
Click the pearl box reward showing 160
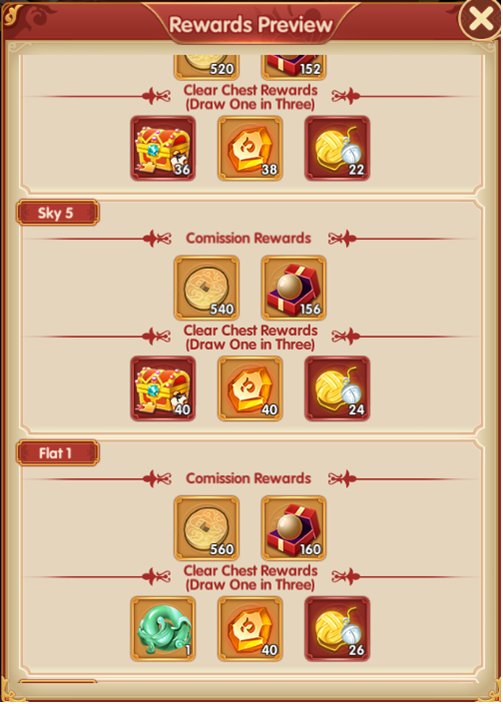point(294,528)
